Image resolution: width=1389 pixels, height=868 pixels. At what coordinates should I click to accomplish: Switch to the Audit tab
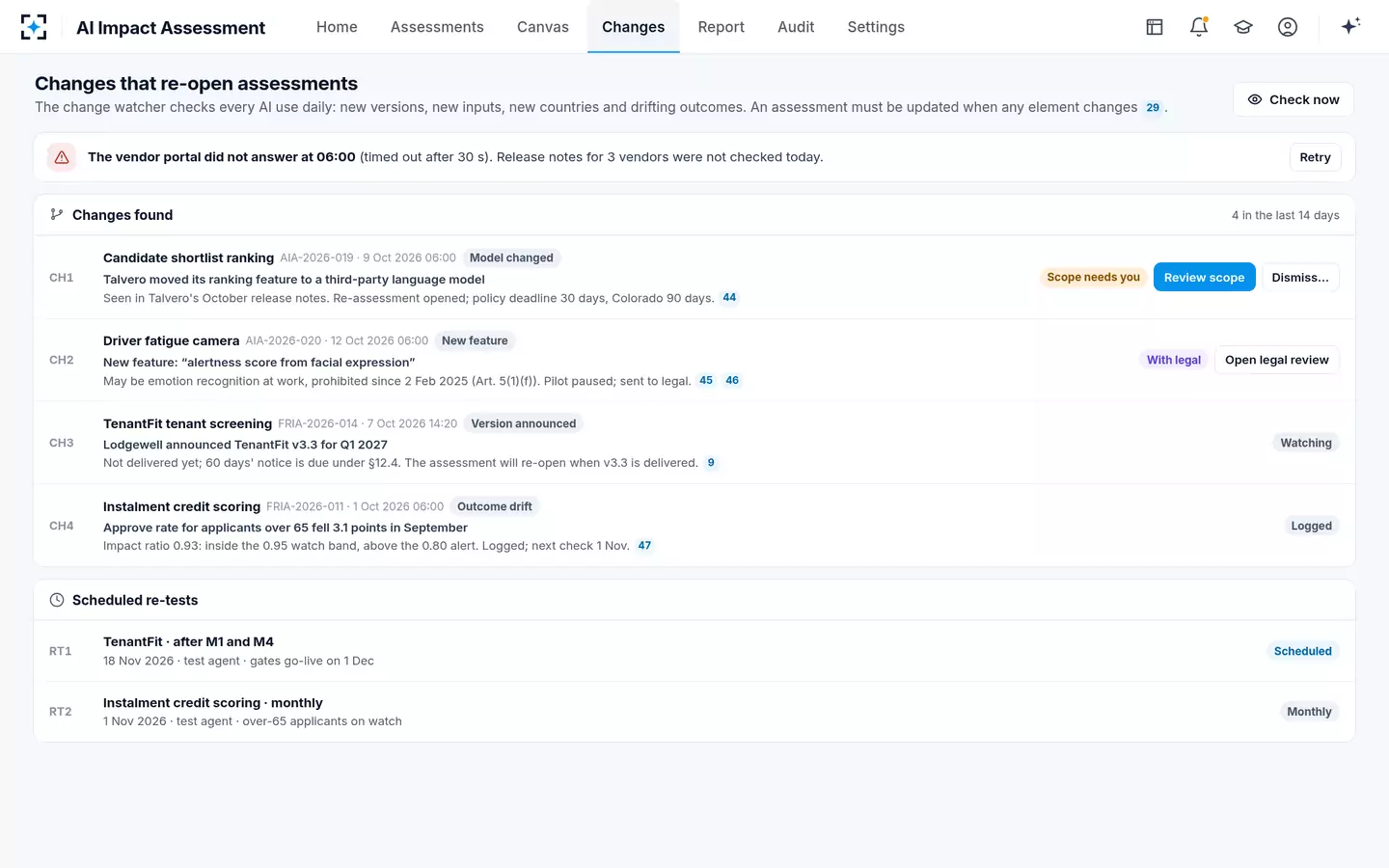(x=796, y=27)
